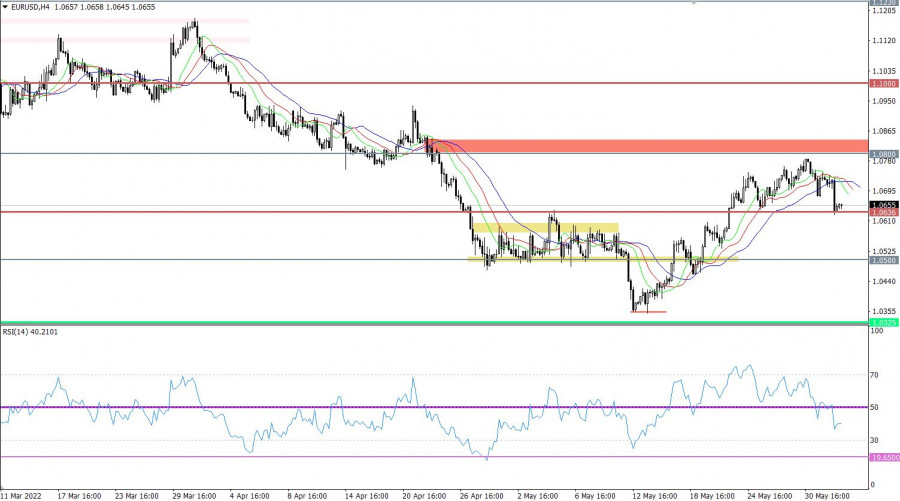This screenshot has width=900, height=501.
Task: Click the green 1.0325 support level label
Action: 884,323
